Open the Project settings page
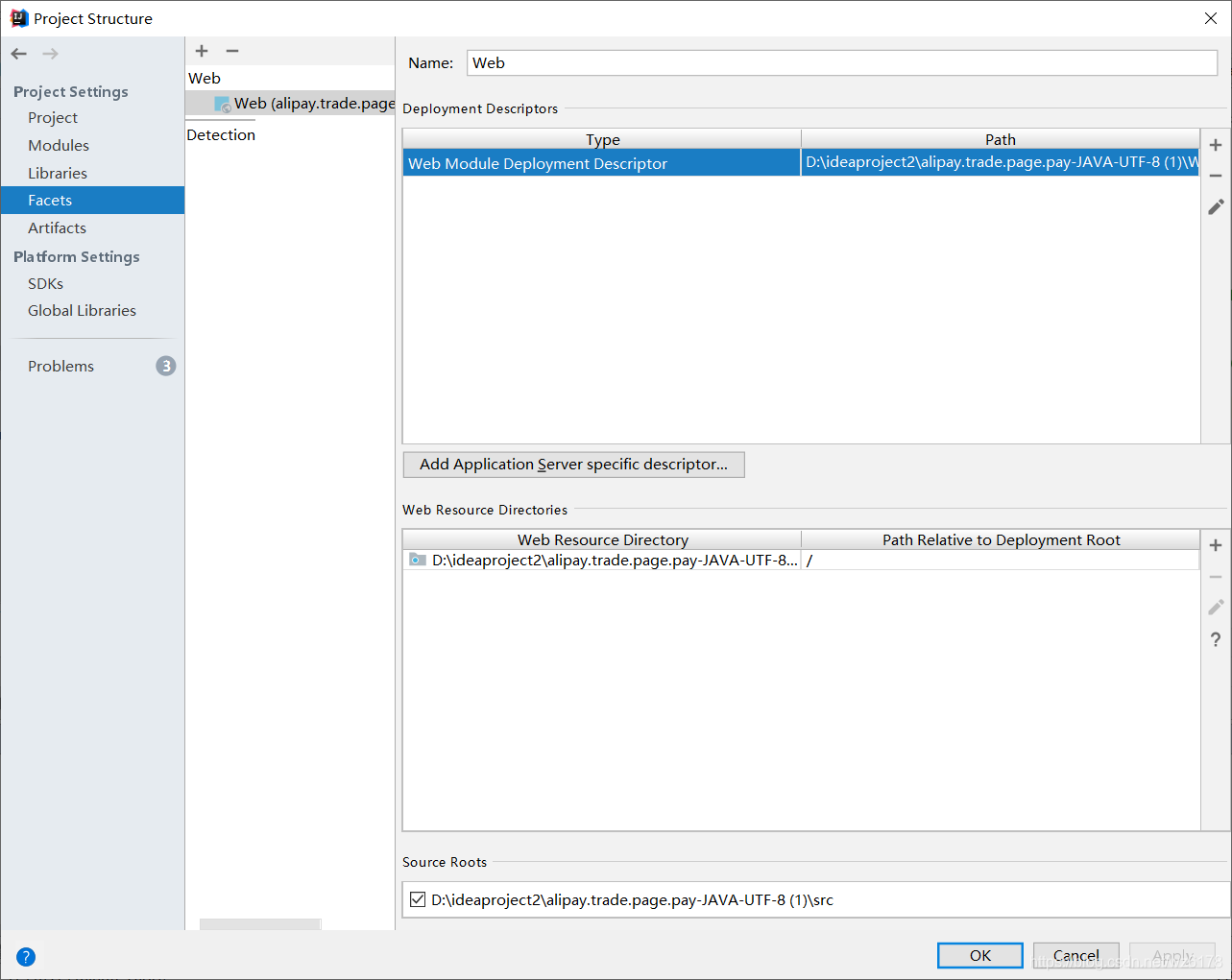The image size is (1232, 980). click(x=53, y=117)
